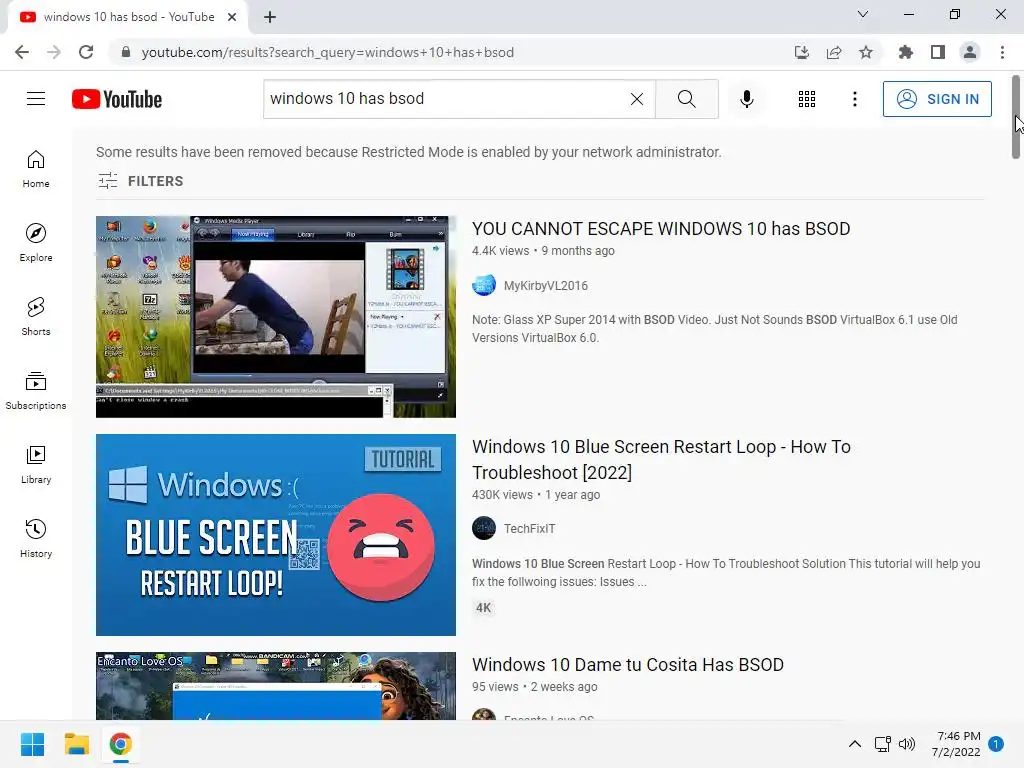
Task: Open MyKirbyVL2016 channel name link
Action: pyautogui.click(x=545, y=285)
